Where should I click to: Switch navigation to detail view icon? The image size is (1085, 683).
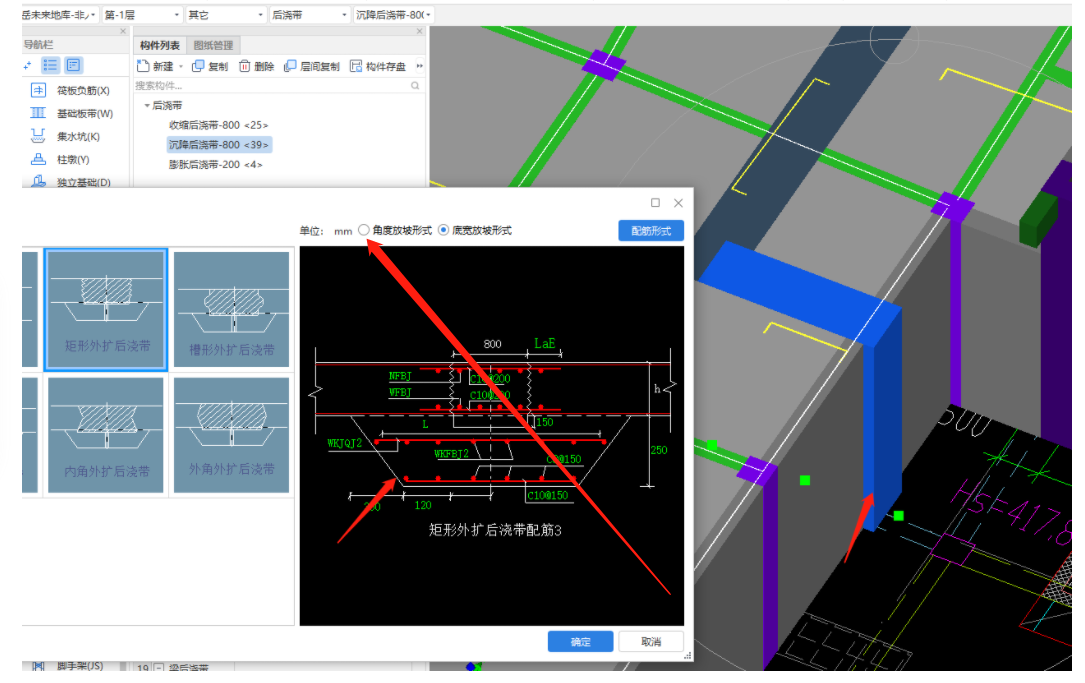click(73, 65)
